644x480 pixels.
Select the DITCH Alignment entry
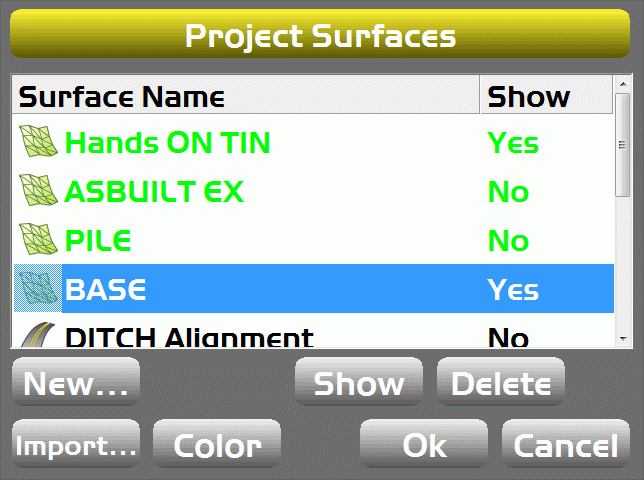189,338
